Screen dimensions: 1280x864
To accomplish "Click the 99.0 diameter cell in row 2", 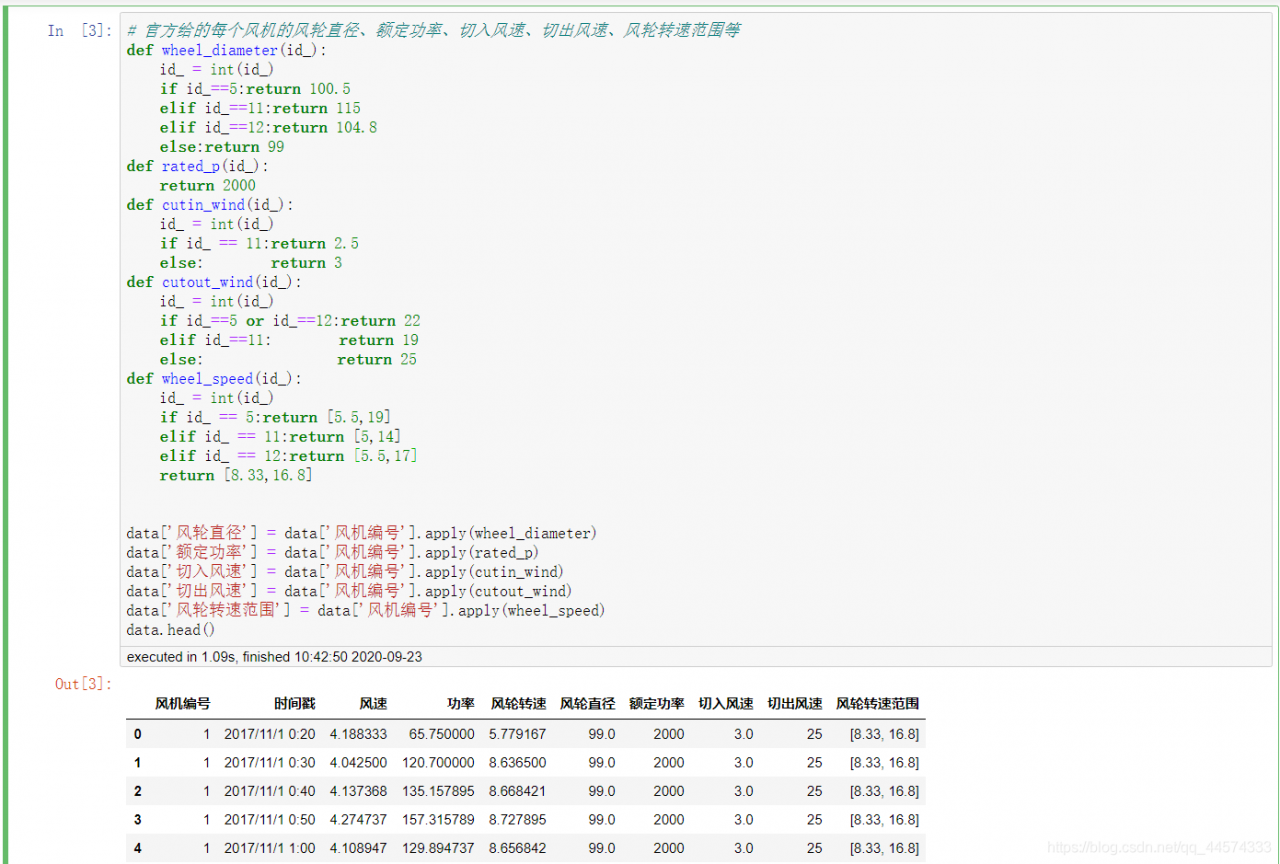I will 602,791.
